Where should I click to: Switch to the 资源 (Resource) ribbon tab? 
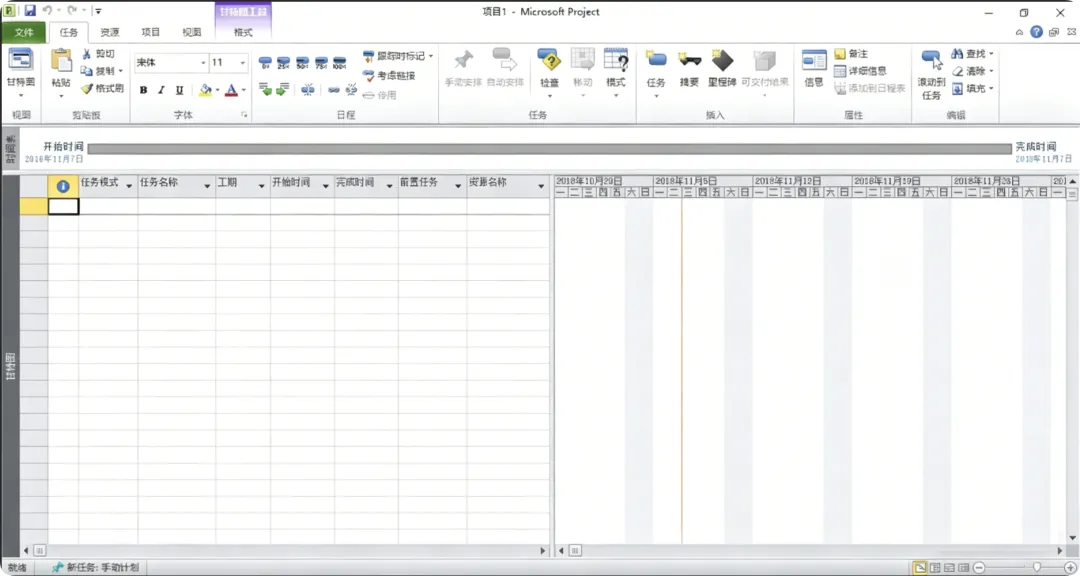[x=110, y=32]
